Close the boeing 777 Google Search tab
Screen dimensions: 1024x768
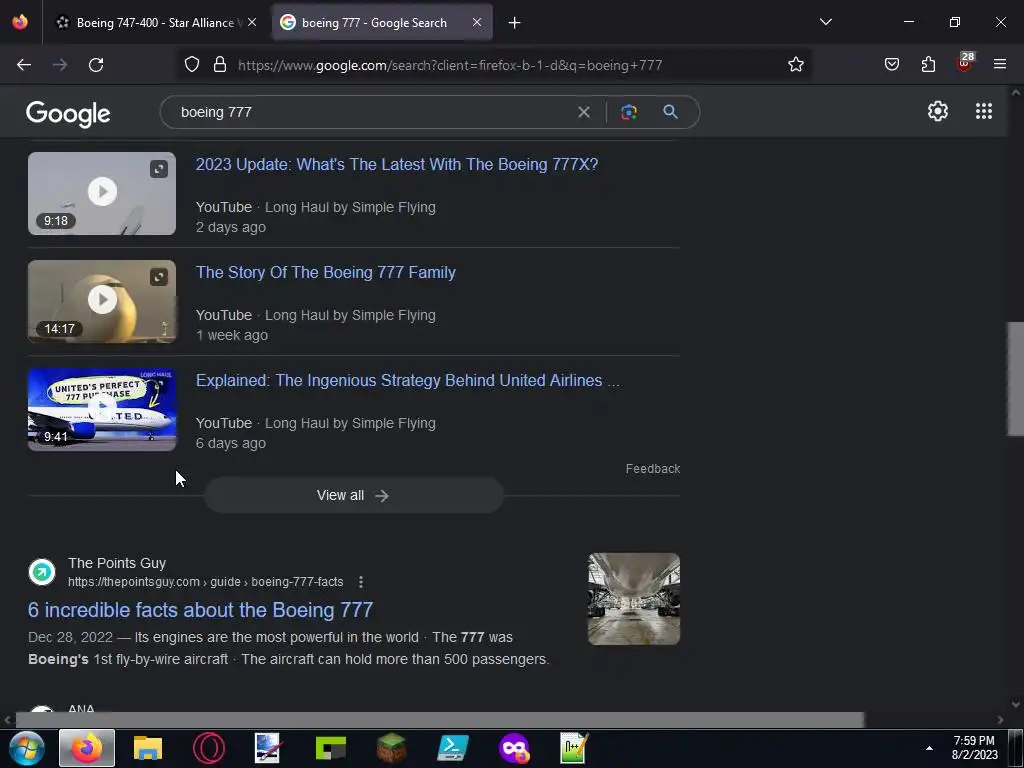point(477,22)
